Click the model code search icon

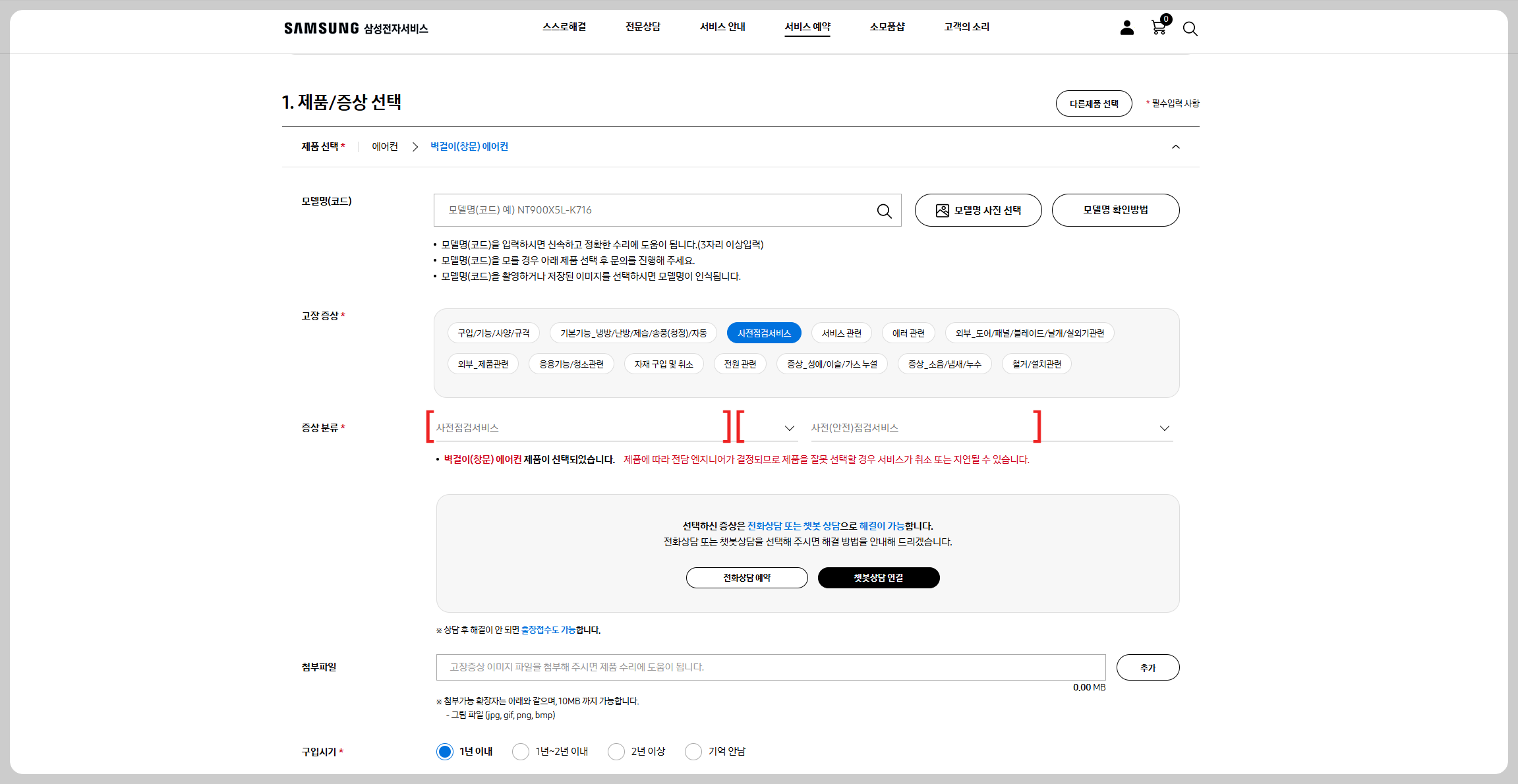(884, 211)
